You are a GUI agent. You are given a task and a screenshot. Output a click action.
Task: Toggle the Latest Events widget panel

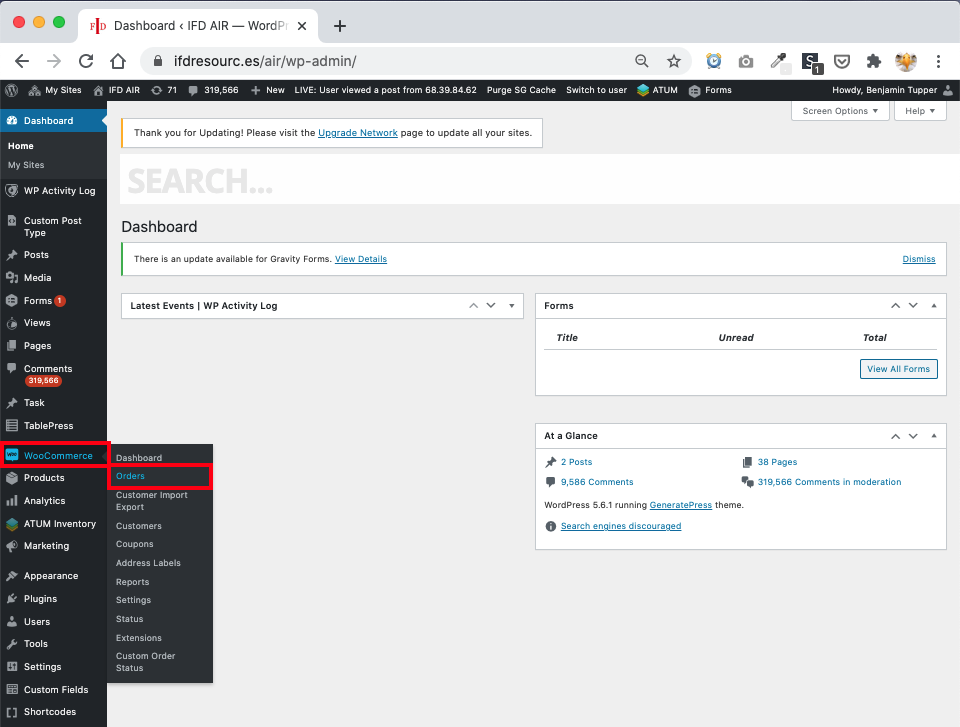coord(512,306)
